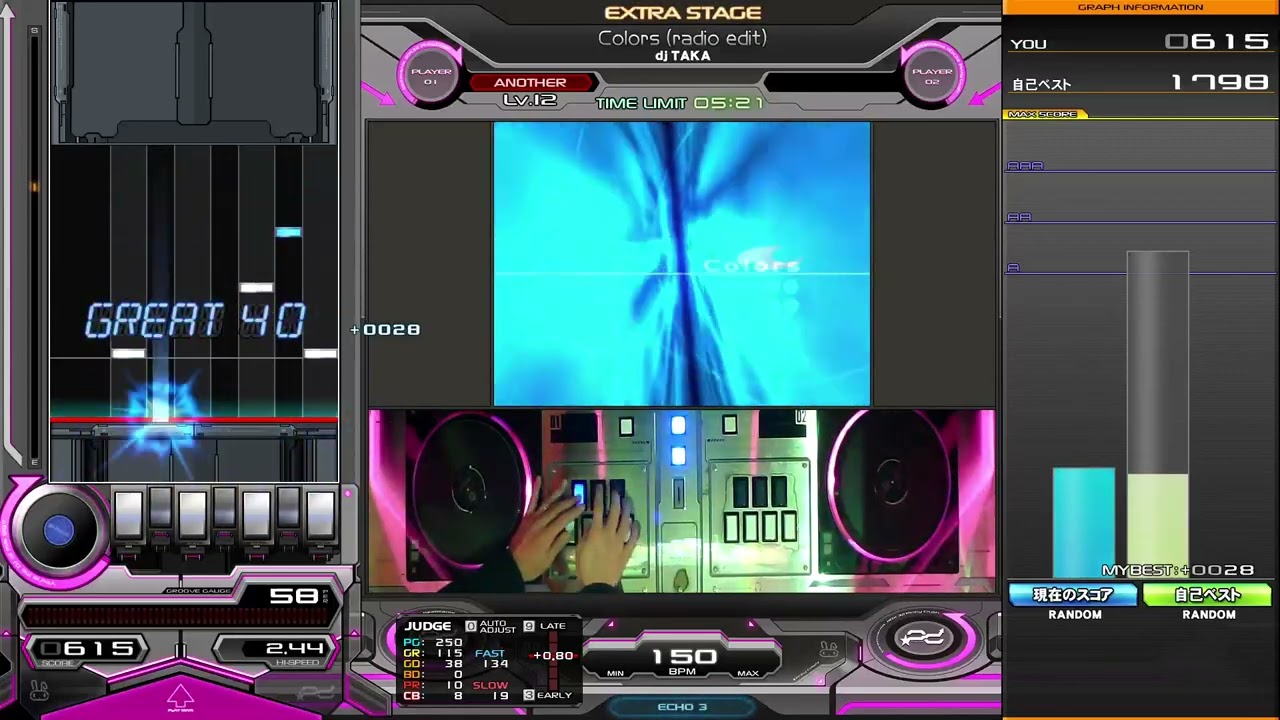Click the PG: 250 judge row
1280x720 pixels.
[433, 642]
